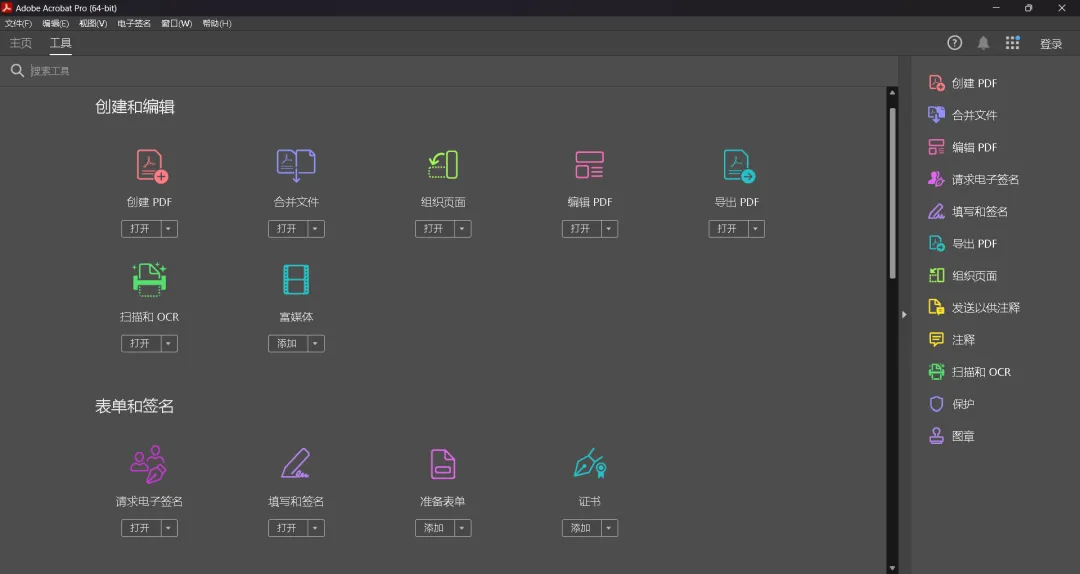Open 请求电子签名 from the right sidebar

(x=973, y=179)
